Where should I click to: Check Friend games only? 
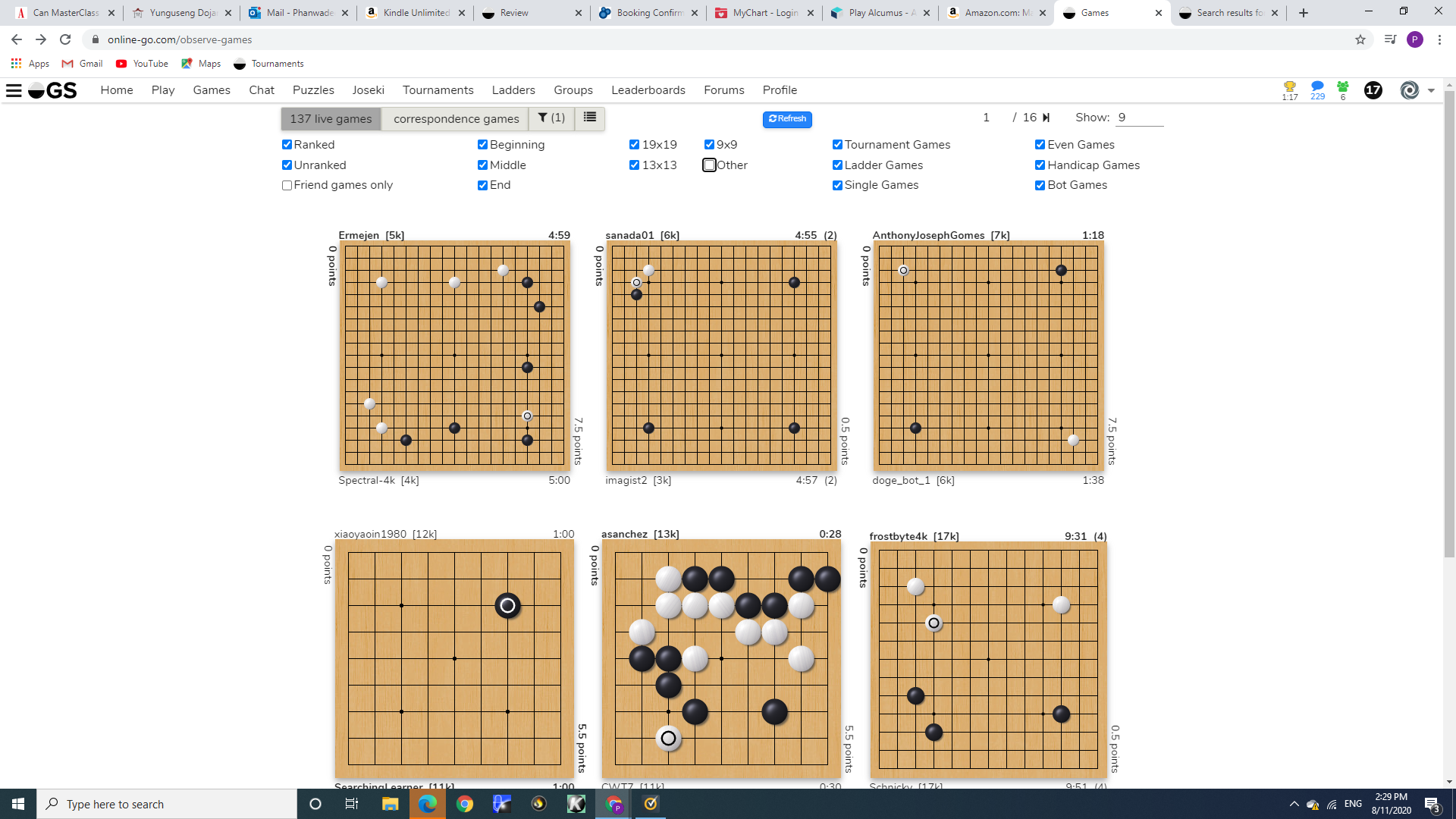tap(287, 186)
